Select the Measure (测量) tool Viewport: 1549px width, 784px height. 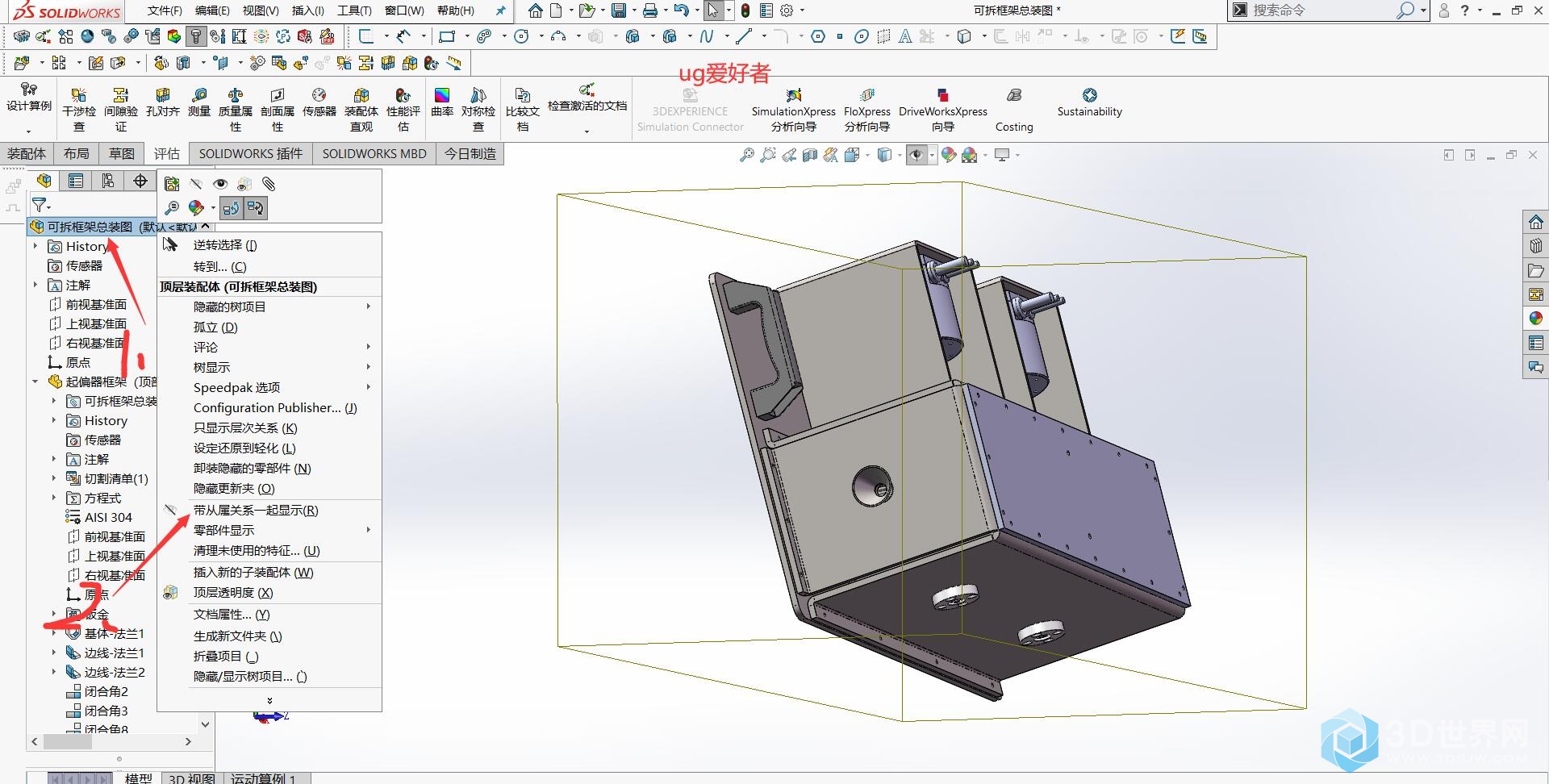click(x=199, y=103)
